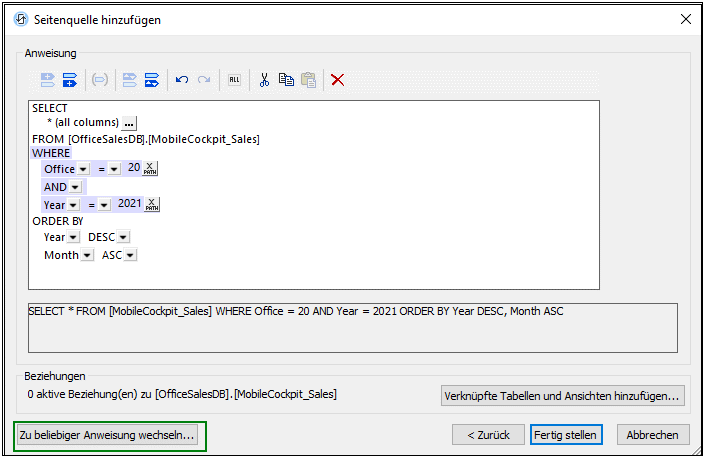705x458 pixels.
Task: Open column selection ellipsis next to all columns
Action: click(129, 123)
